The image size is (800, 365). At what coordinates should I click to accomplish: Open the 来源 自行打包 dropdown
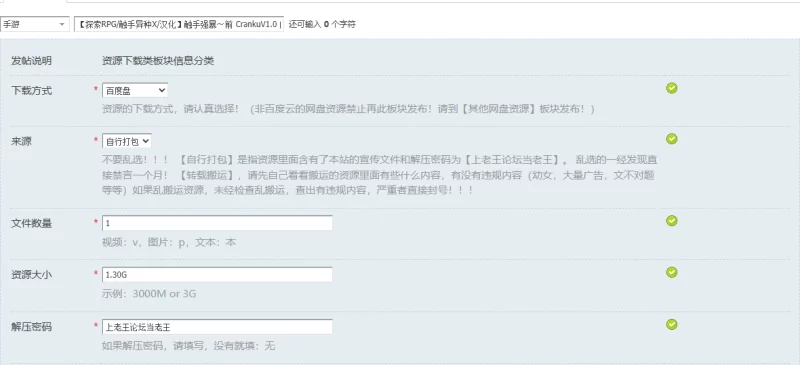[x=127, y=141]
